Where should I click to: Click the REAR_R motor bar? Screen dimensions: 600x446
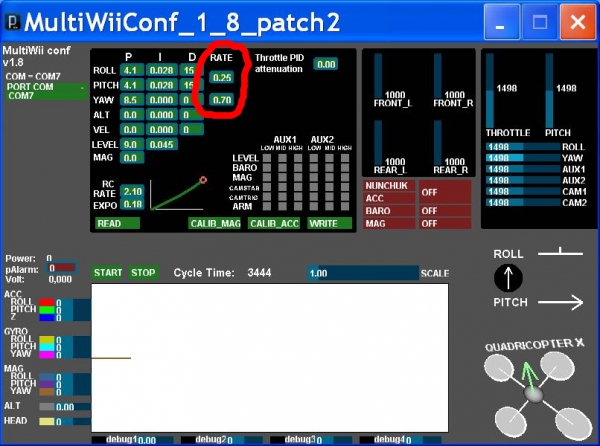click(438, 142)
